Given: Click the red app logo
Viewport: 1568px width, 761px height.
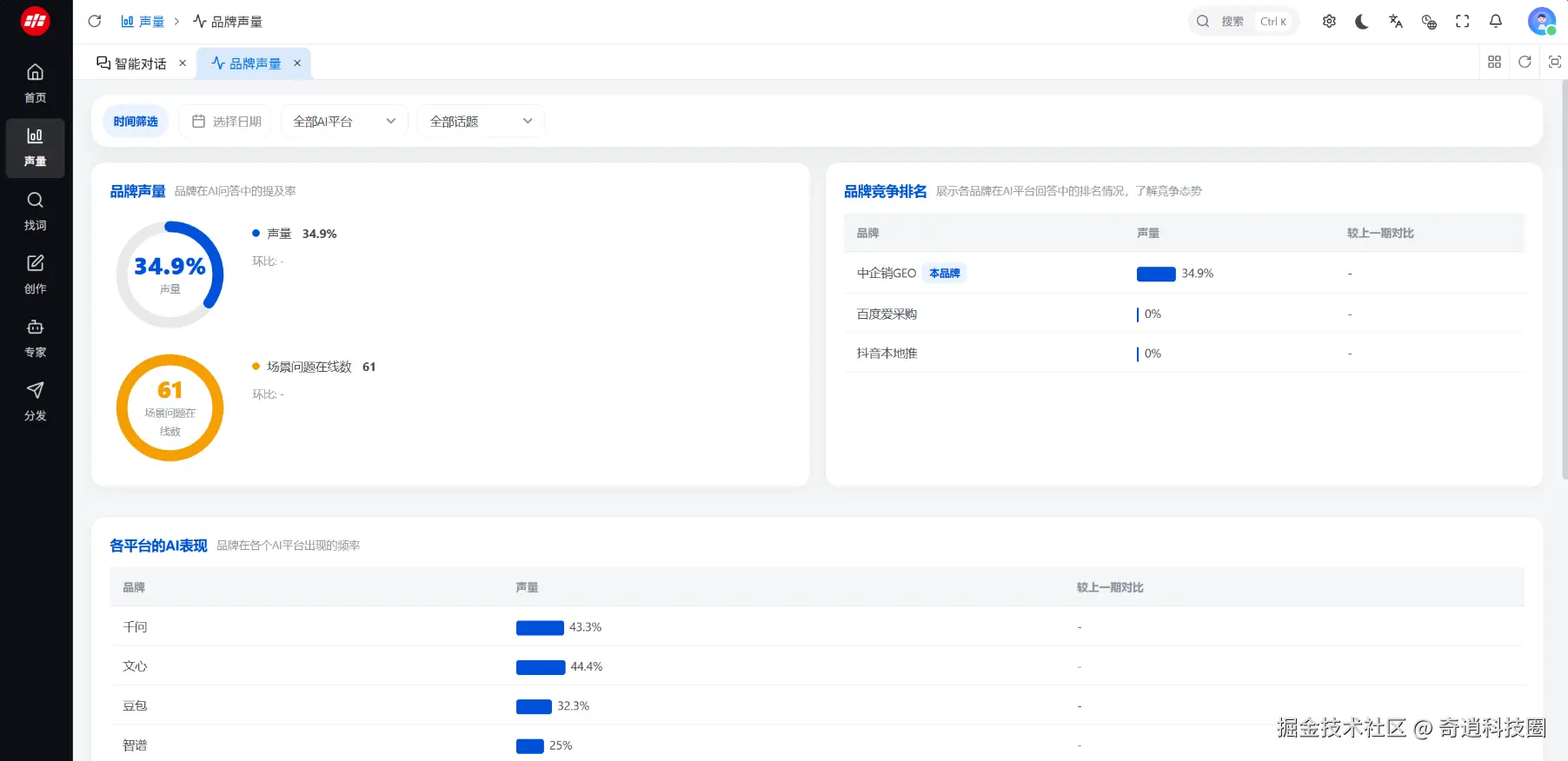Looking at the screenshot, I should tap(35, 21).
